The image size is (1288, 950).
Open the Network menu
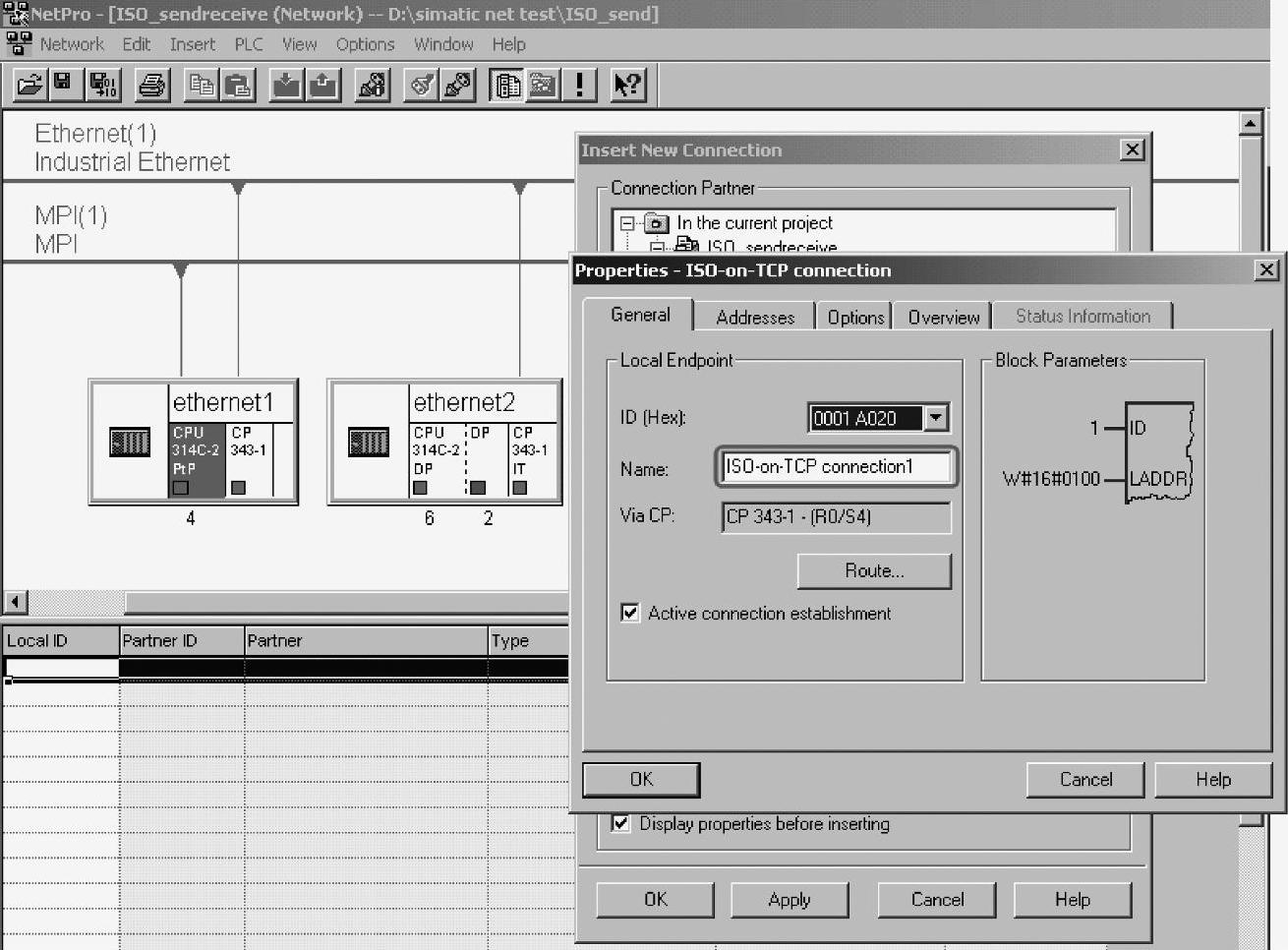coord(72,44)
